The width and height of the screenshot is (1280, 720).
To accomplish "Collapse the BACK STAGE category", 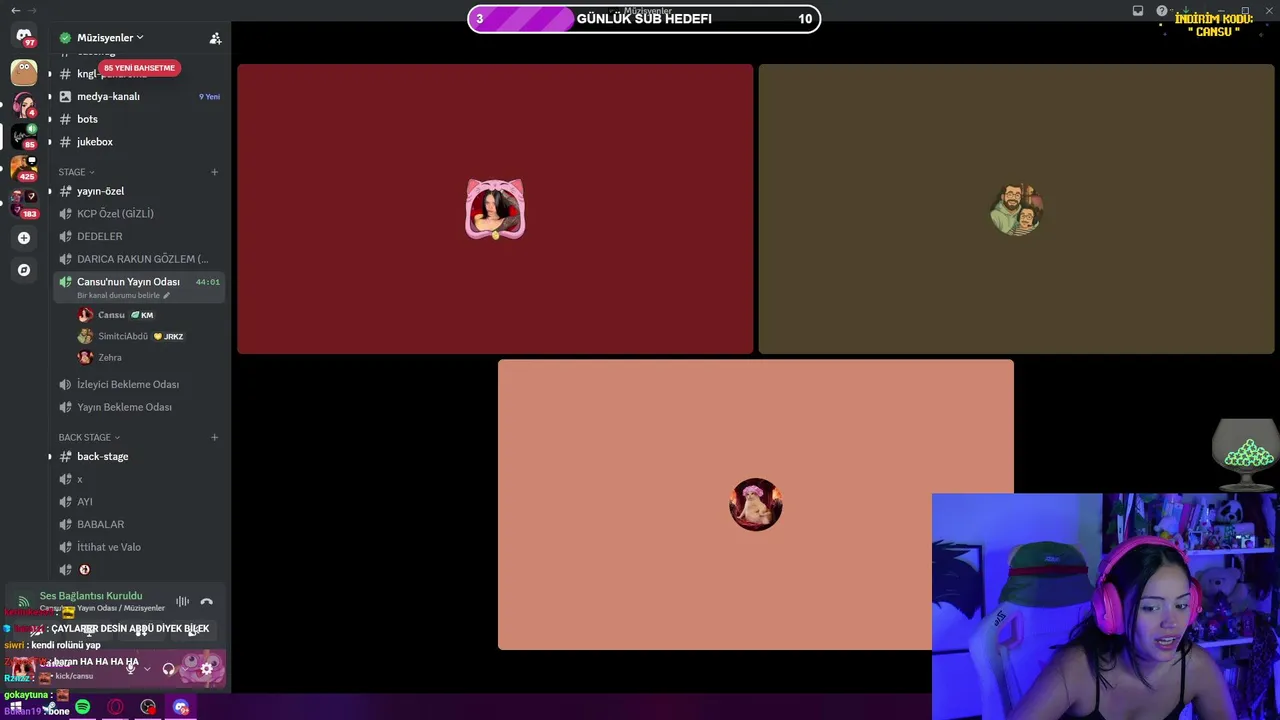I will point(89,437).
